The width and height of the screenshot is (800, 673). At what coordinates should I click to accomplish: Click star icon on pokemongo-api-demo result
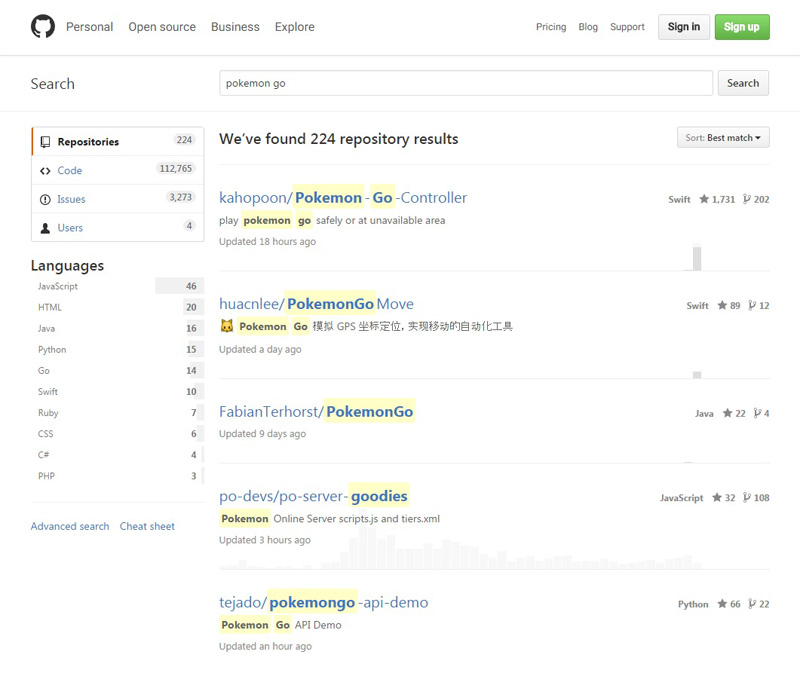722,604
